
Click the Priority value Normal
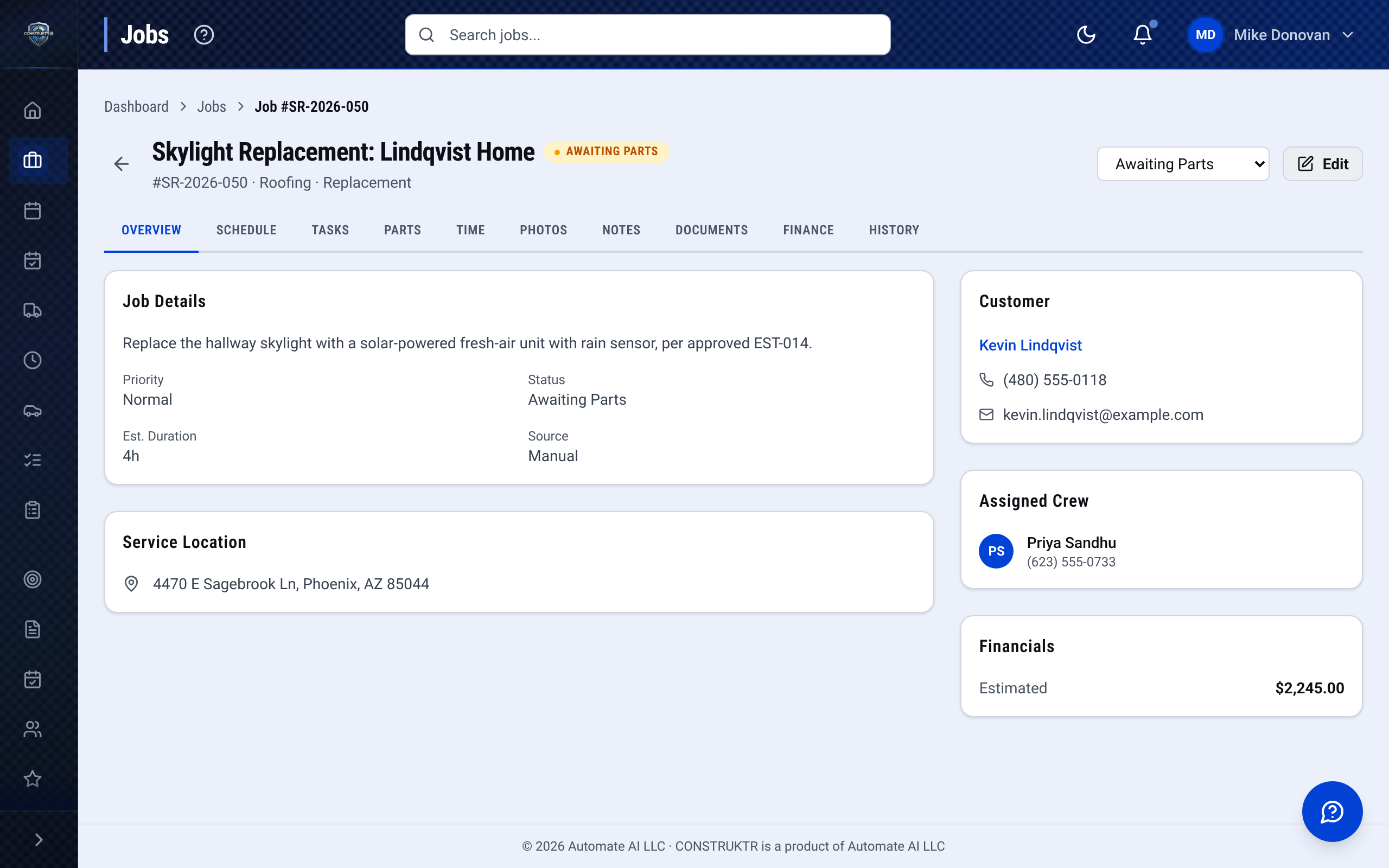tap(148, 400)
